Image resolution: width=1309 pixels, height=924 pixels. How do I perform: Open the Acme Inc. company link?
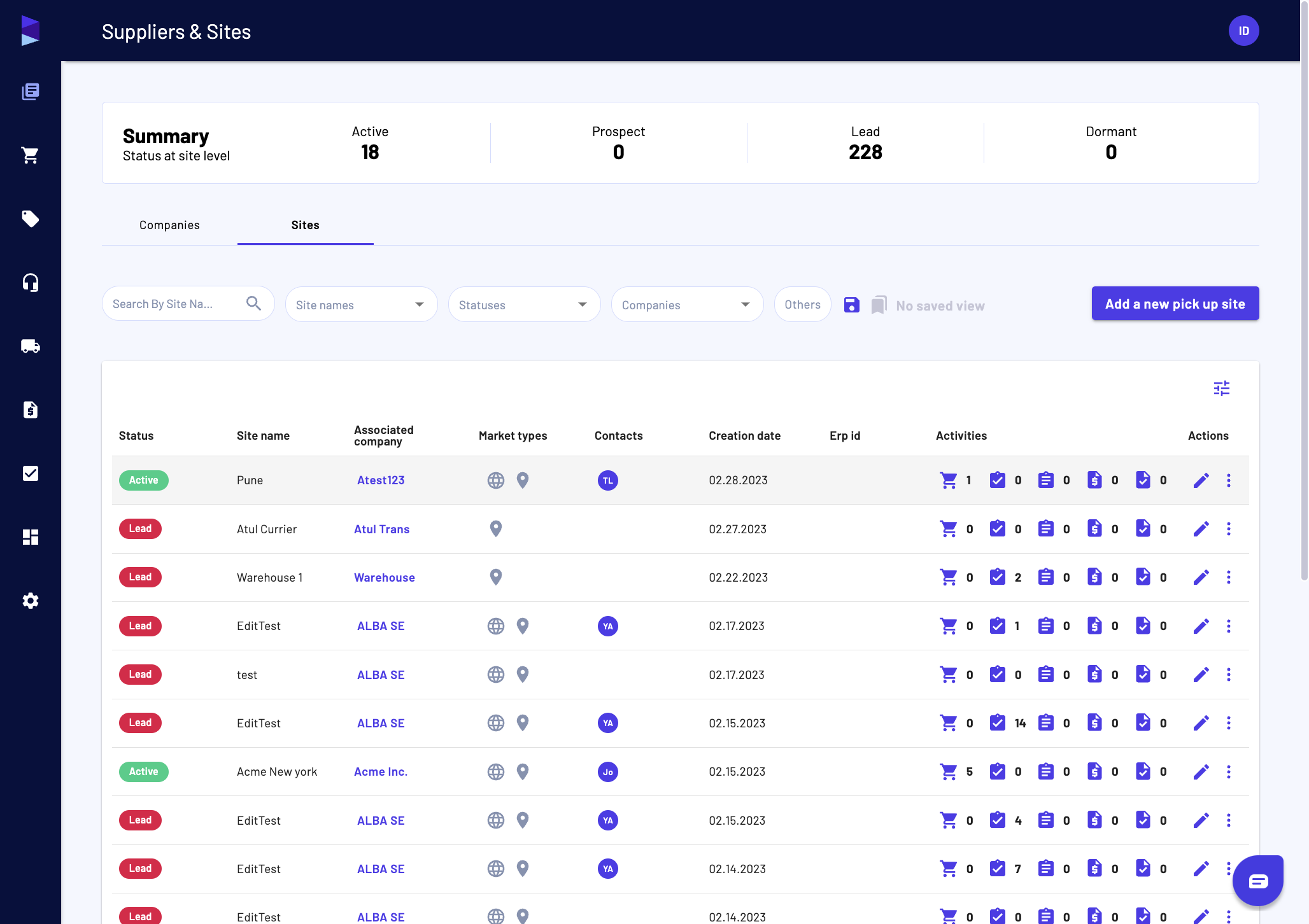pyautogui.click(x=380, y=772)
